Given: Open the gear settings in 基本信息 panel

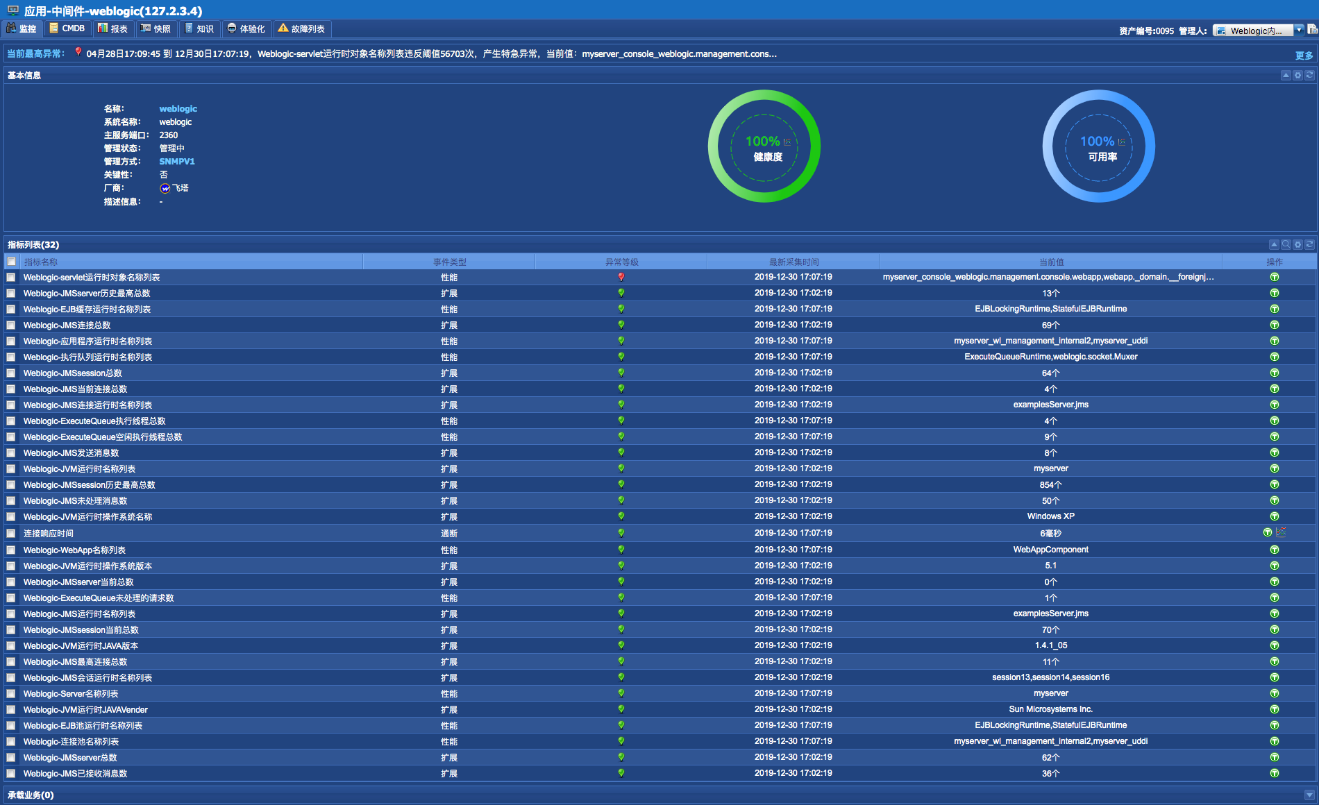Looking at the screenshot, I should pos(1298,75).
